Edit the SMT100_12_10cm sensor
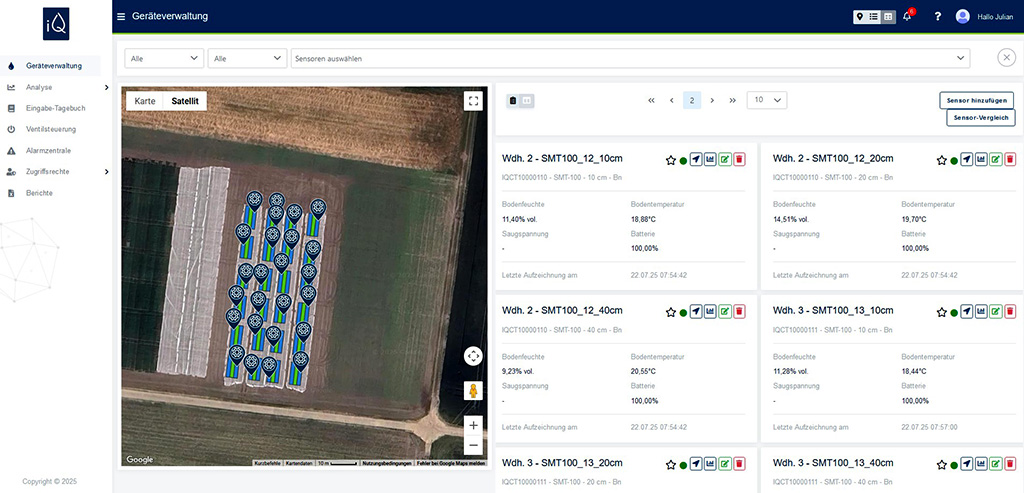 725,159
